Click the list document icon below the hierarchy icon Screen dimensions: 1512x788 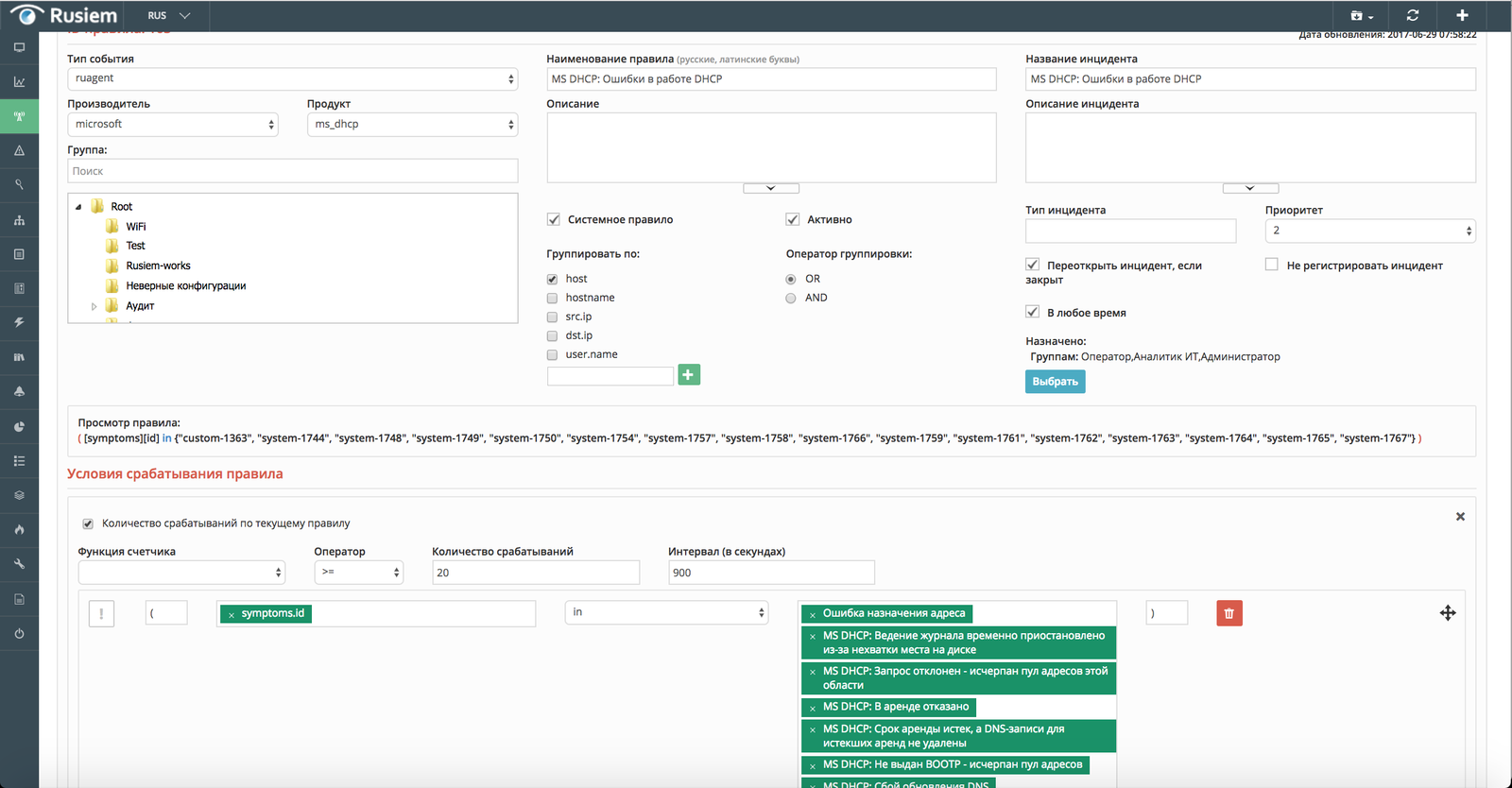point(19,254)
